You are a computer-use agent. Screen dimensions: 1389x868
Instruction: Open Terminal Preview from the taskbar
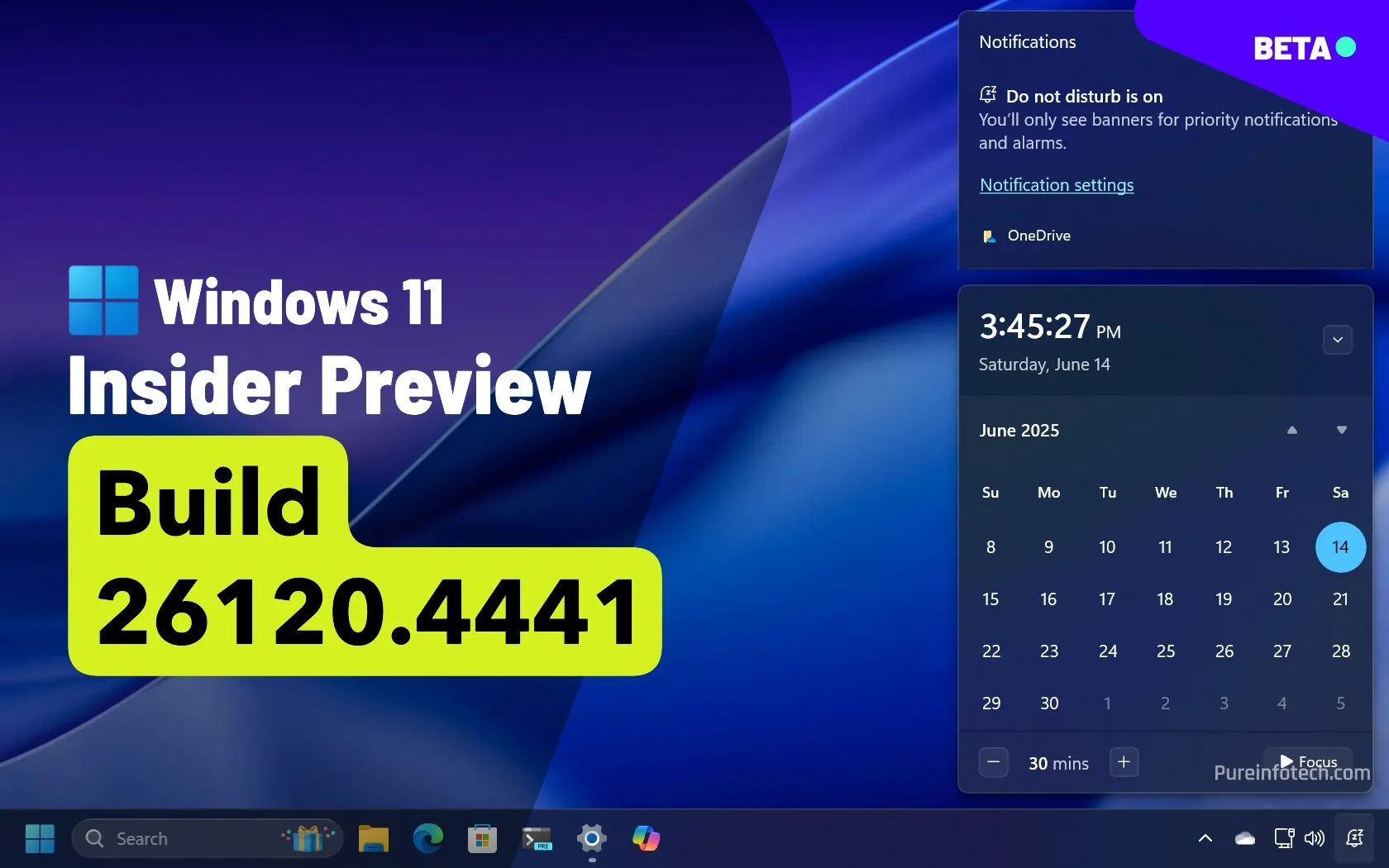[x=537, y=838]
